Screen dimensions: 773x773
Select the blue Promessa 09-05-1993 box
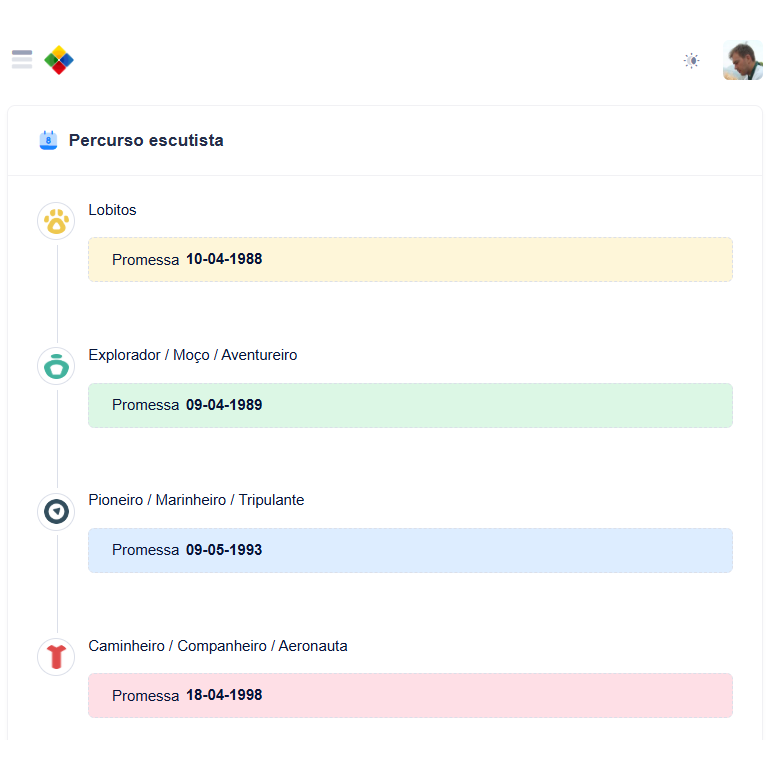[410, 550]
